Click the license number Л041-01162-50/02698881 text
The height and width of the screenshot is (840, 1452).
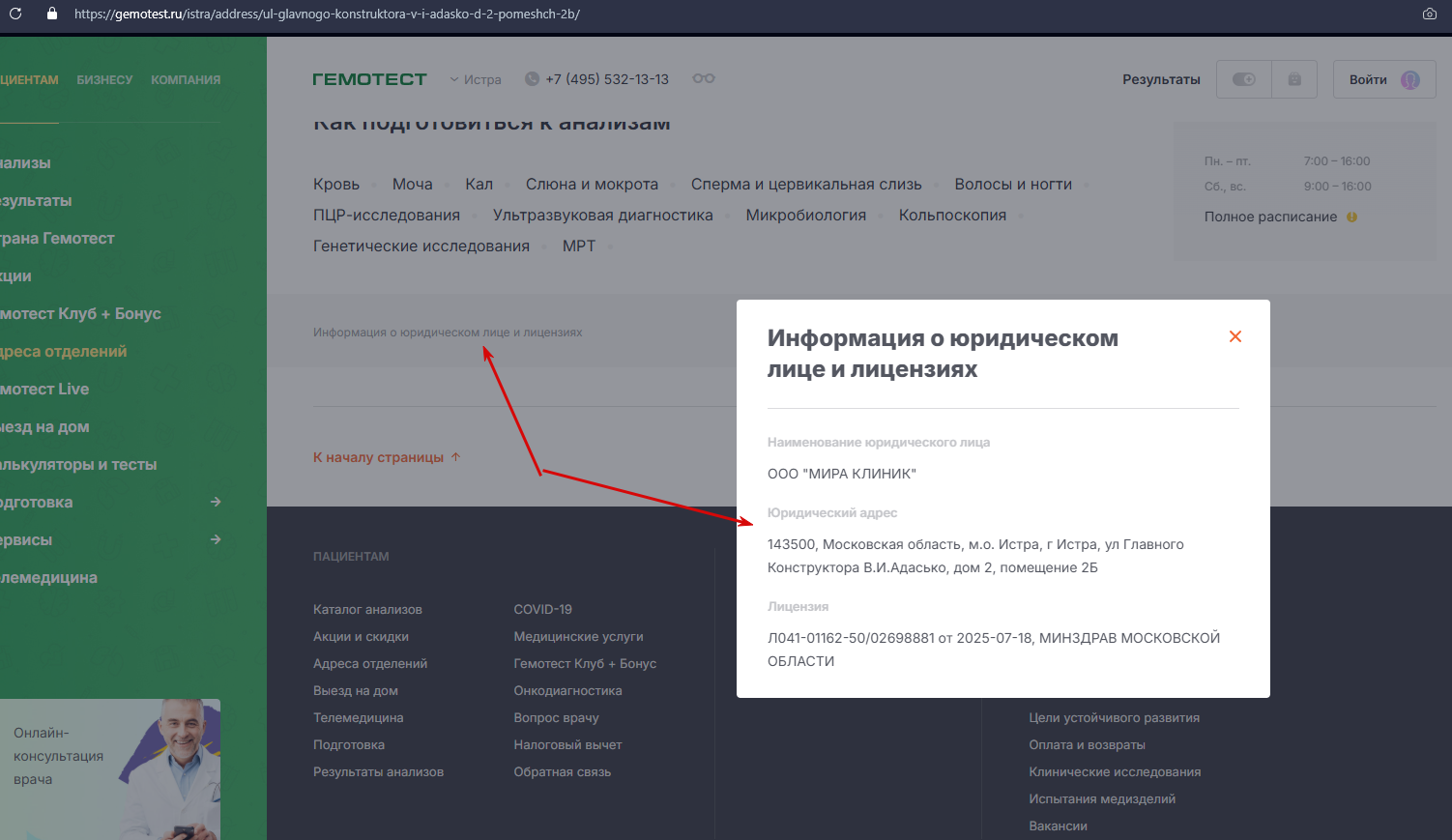point(851,638)
